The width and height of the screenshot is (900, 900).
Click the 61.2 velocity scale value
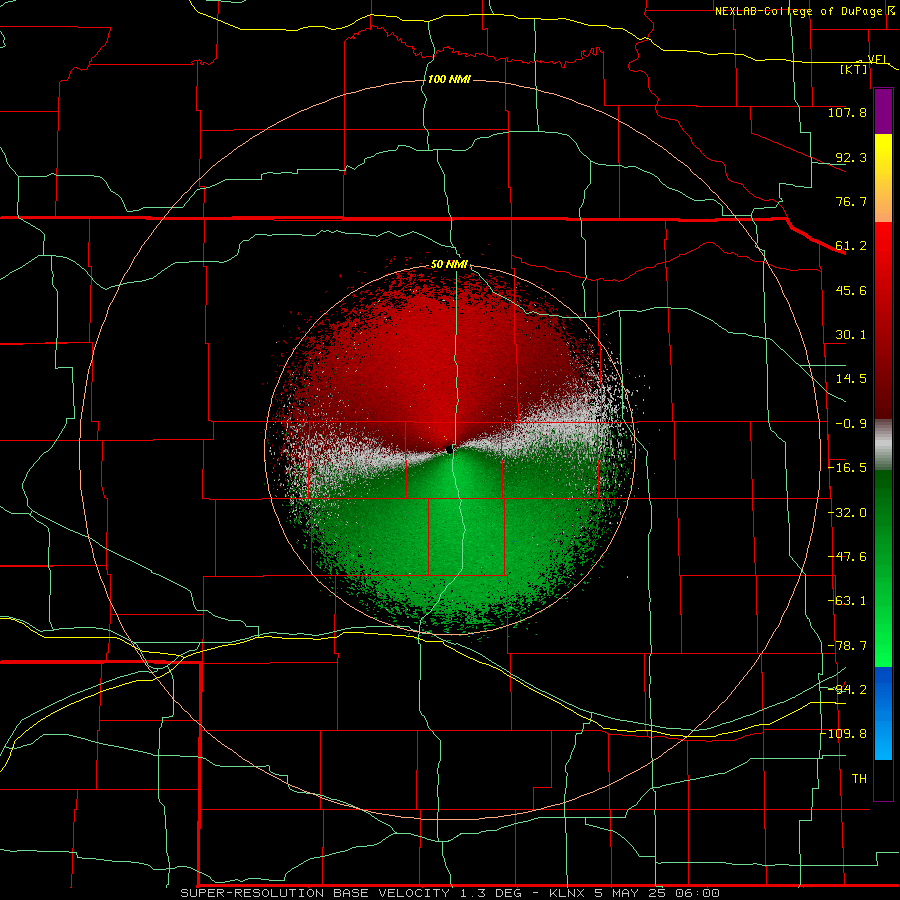click(x=851, y=246)
